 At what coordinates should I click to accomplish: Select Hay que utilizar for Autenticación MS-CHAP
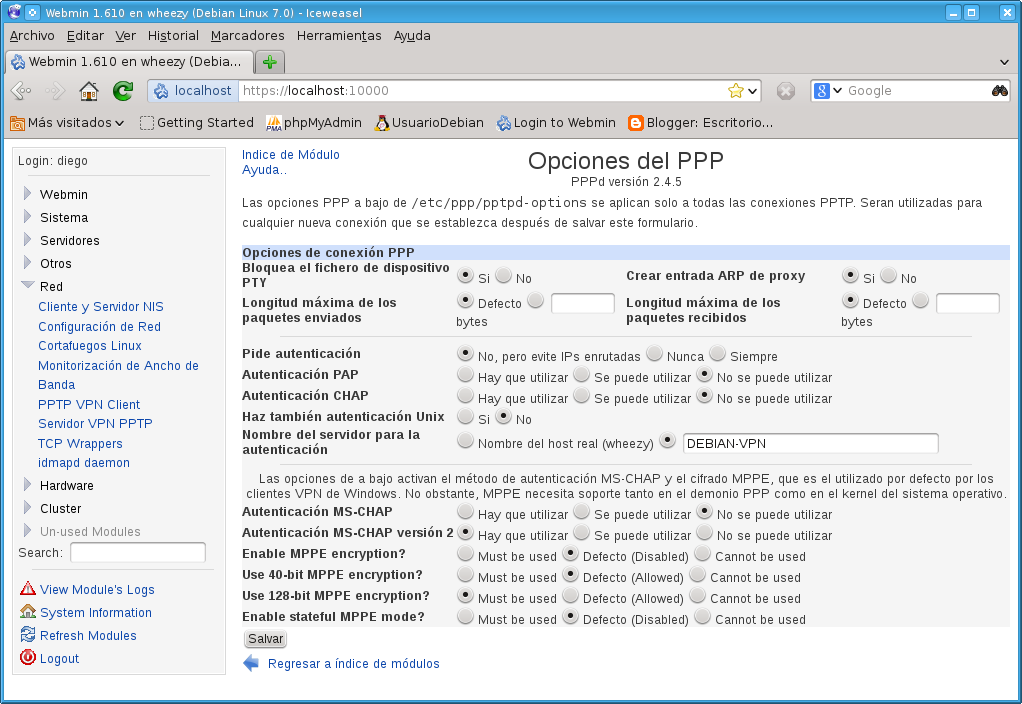tap(465, 511)
